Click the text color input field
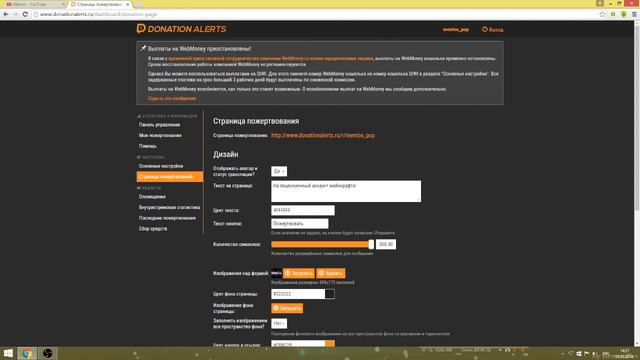Image resolution: width=640 pixels, height=360 pixels. tap(303, 210)
